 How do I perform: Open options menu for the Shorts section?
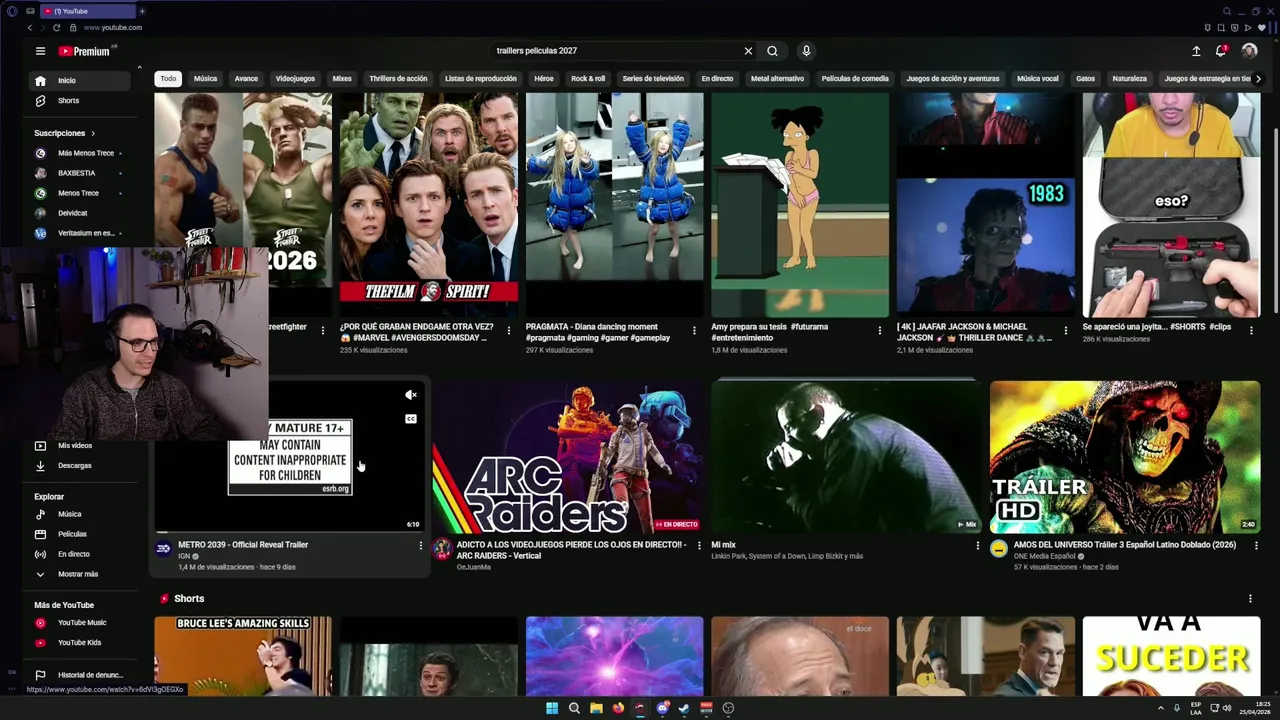(1250, 599)
